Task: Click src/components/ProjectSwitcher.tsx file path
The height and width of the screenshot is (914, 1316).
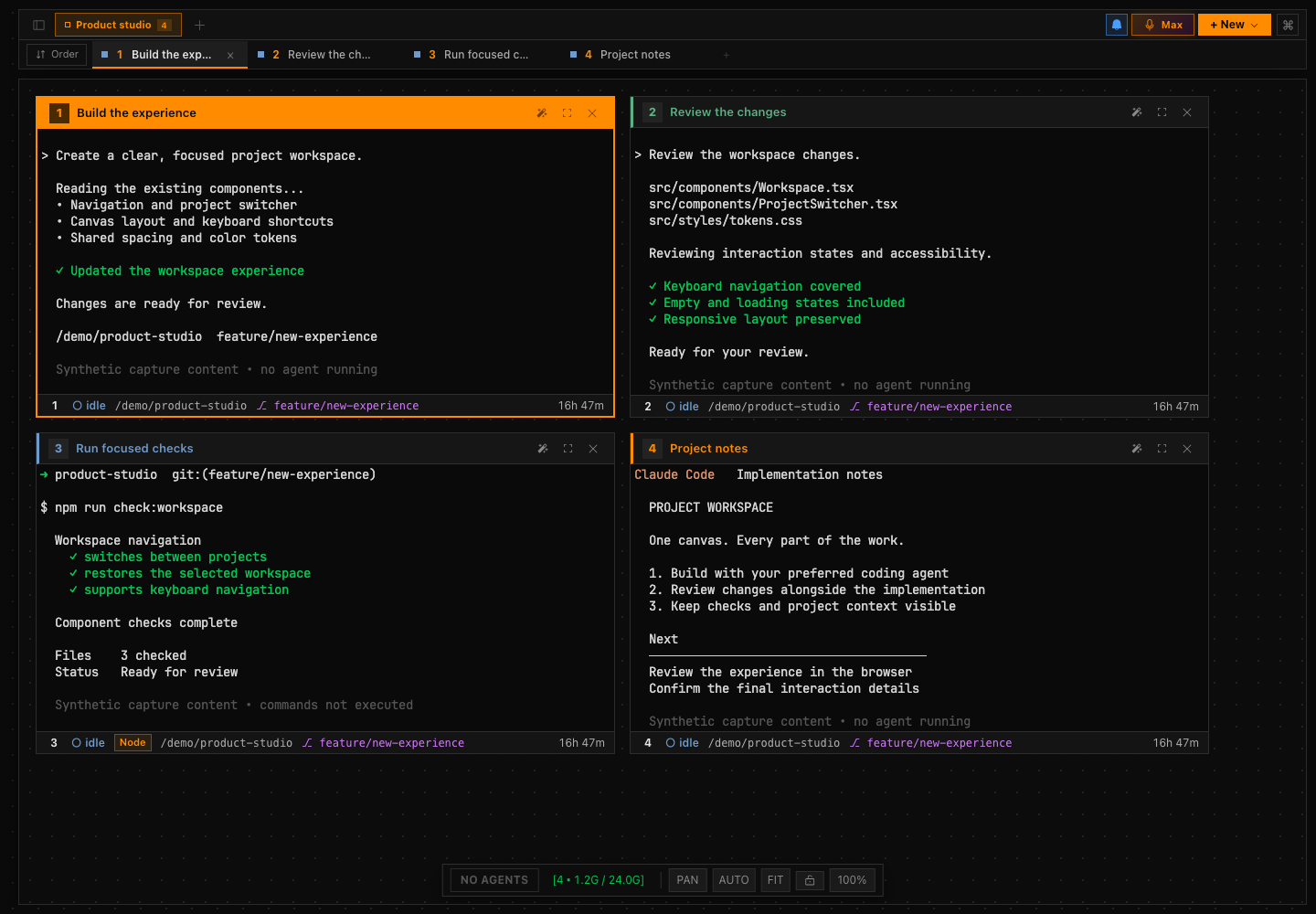Action: pyautogui.click(x=773, y=205)
